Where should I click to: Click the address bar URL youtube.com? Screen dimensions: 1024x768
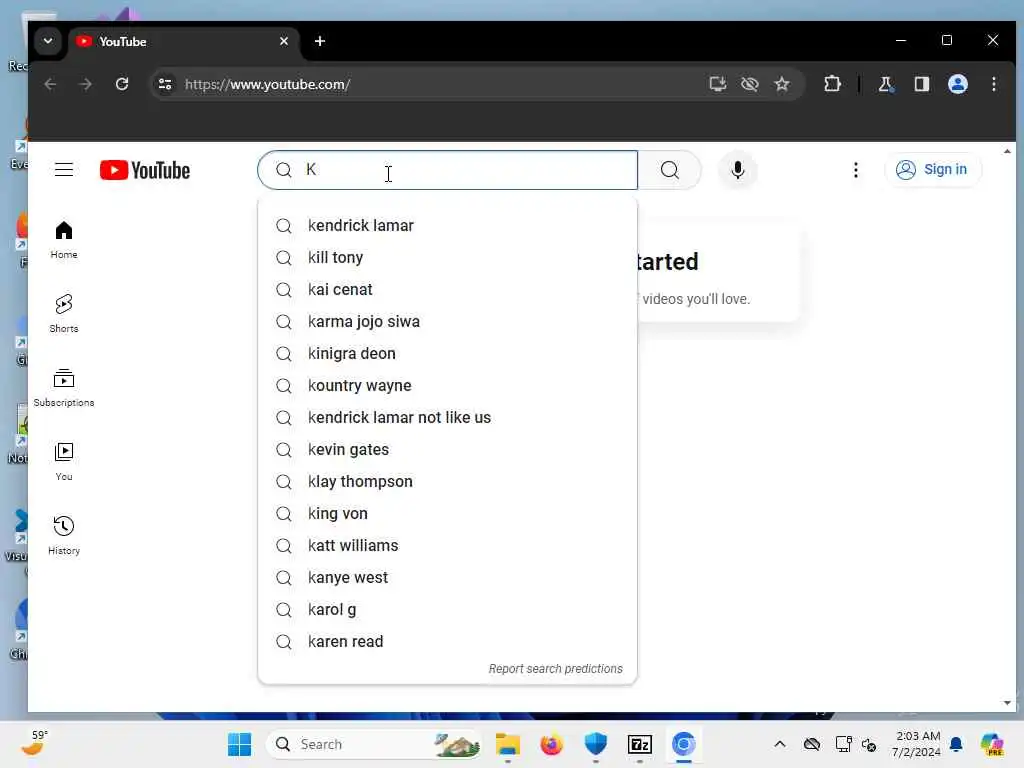pos(268,84)
